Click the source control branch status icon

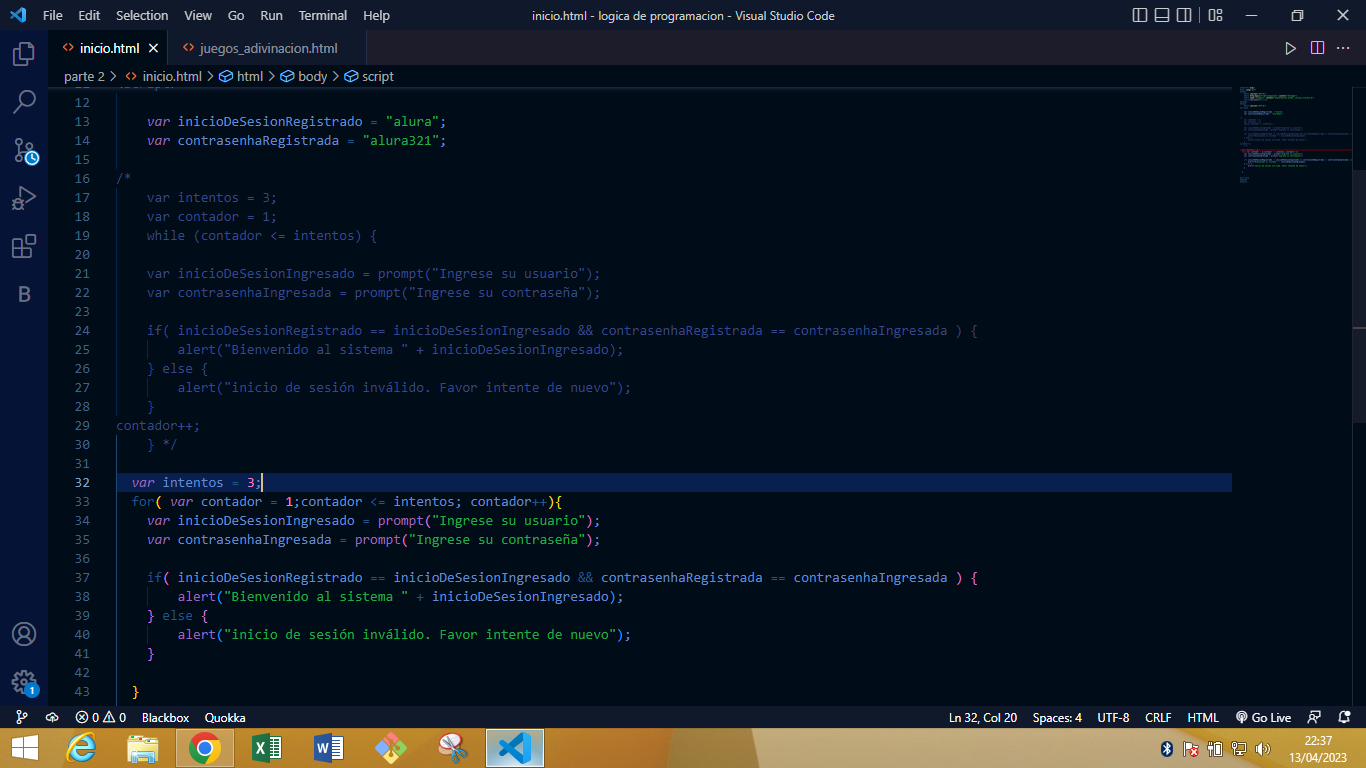tap(22, 717)
